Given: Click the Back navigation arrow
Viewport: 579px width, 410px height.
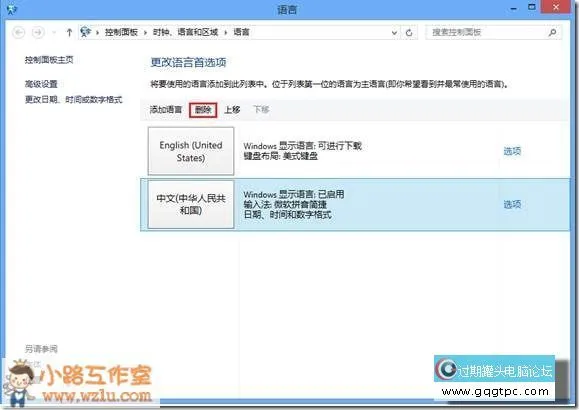Looking at the screenshot, I should 19,33.
